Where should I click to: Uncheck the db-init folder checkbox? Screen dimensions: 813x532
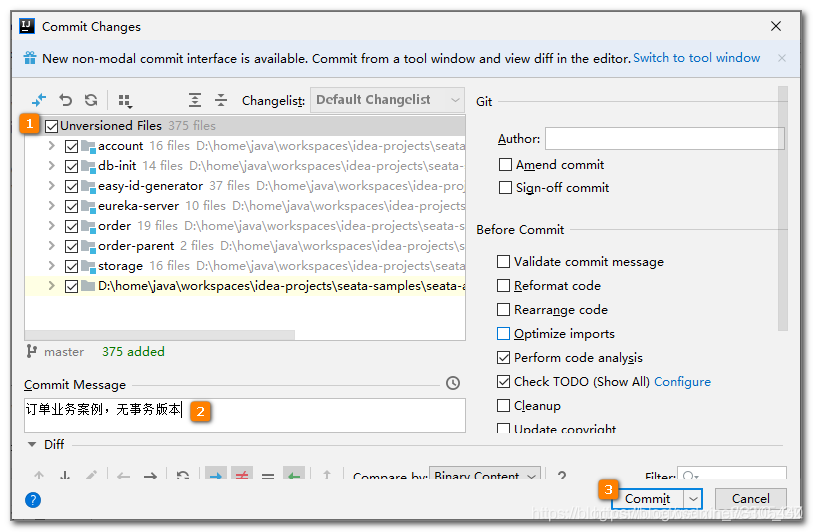(72, 166)
